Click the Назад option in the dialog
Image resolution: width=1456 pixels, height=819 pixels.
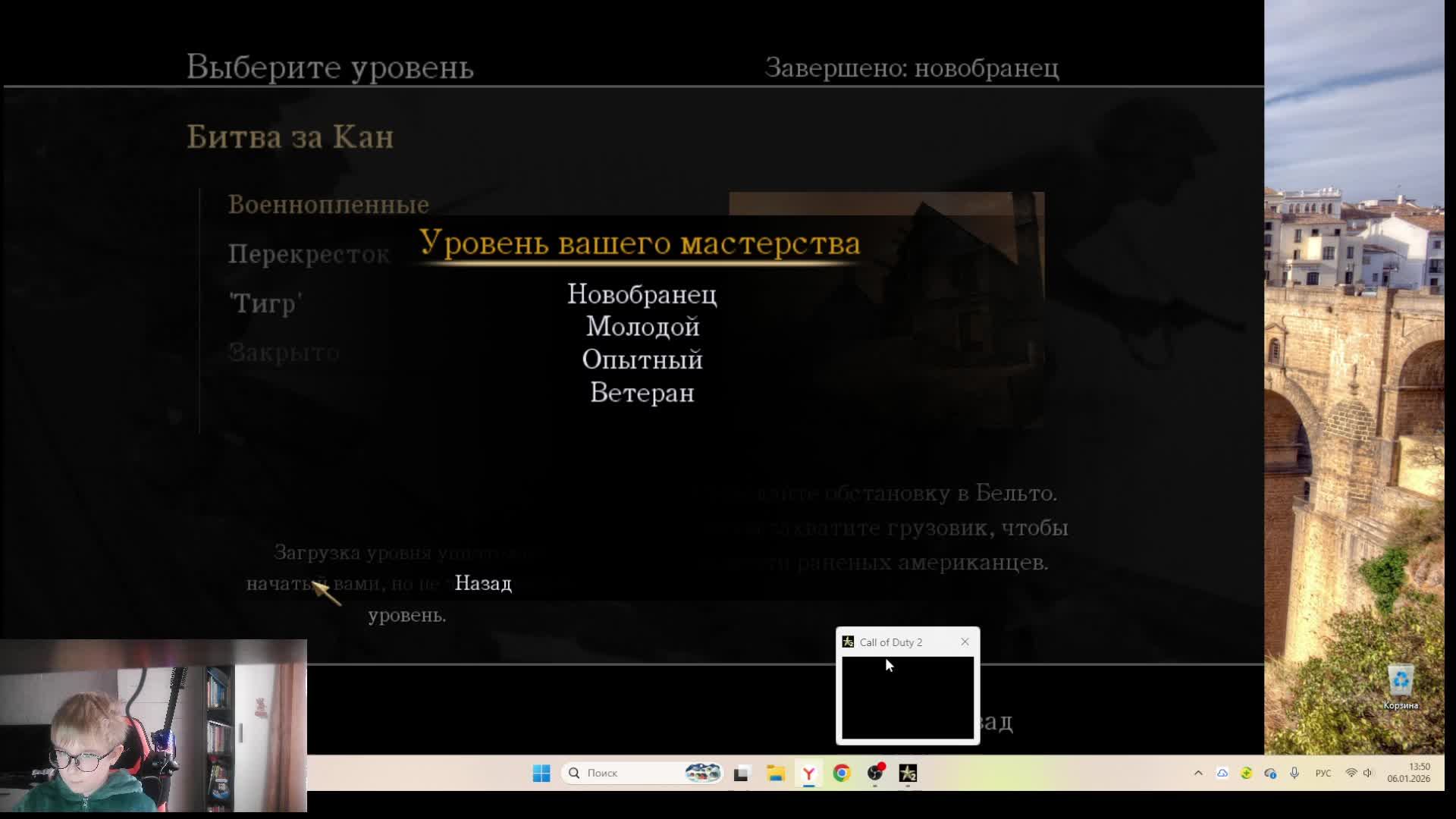click(482, 584)
